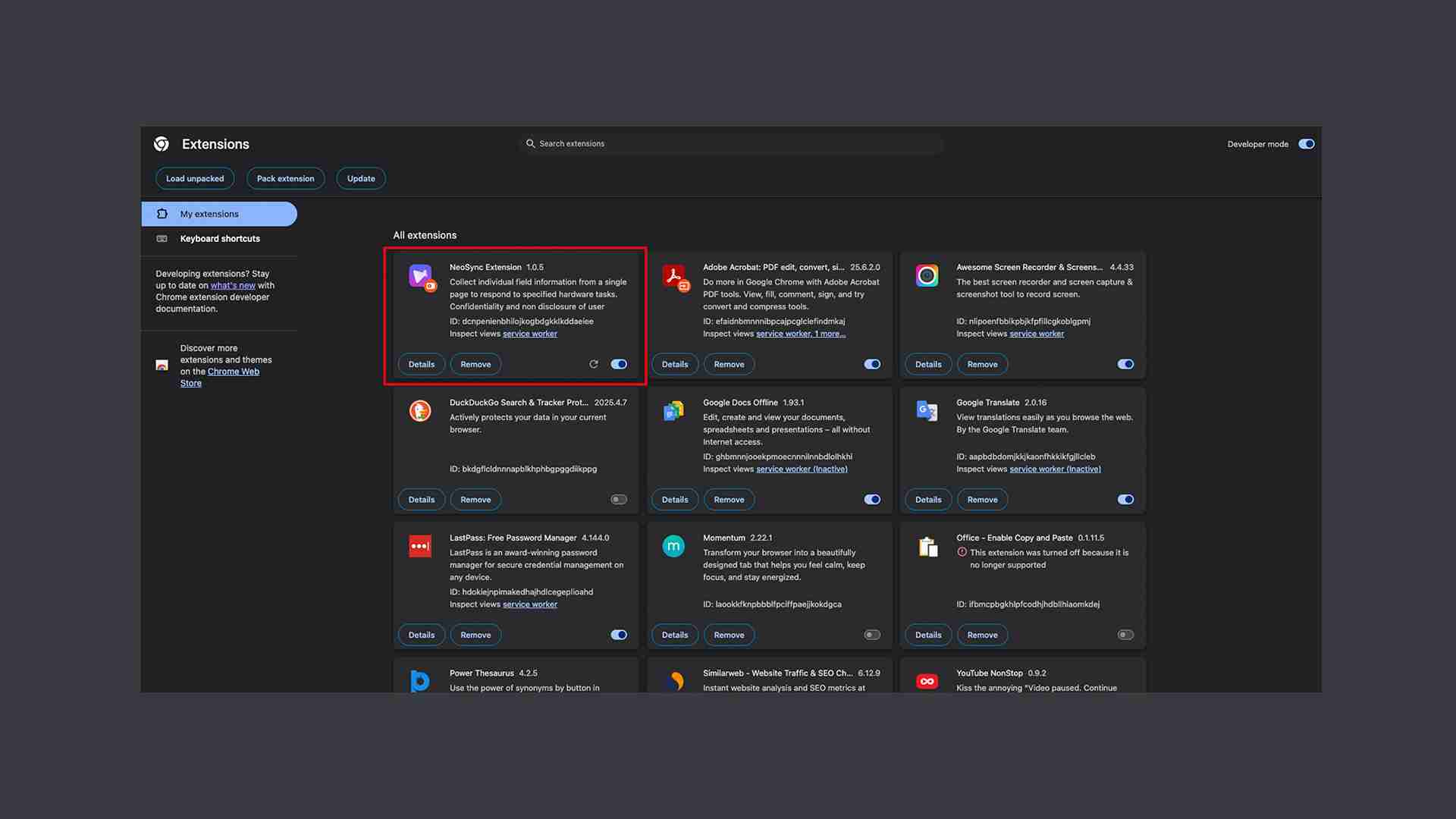Disable the Adobe Acrobat extension toggle

tap(872, 364)
